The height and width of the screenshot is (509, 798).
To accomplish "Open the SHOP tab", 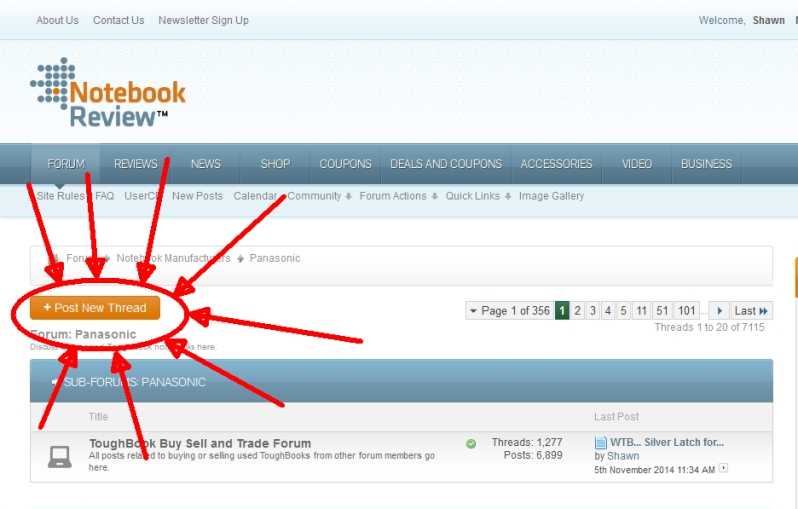I will [275, 164].
